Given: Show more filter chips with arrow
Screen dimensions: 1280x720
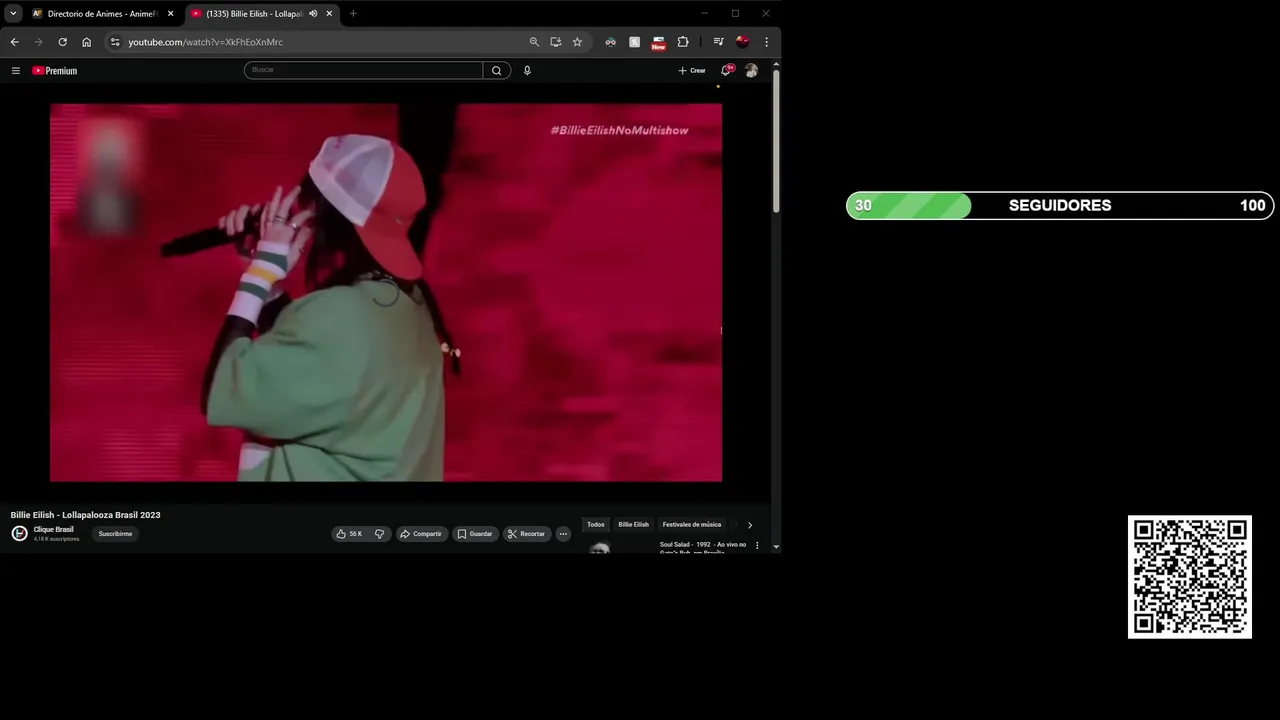Looking at the screenshot, I should 750,525.
